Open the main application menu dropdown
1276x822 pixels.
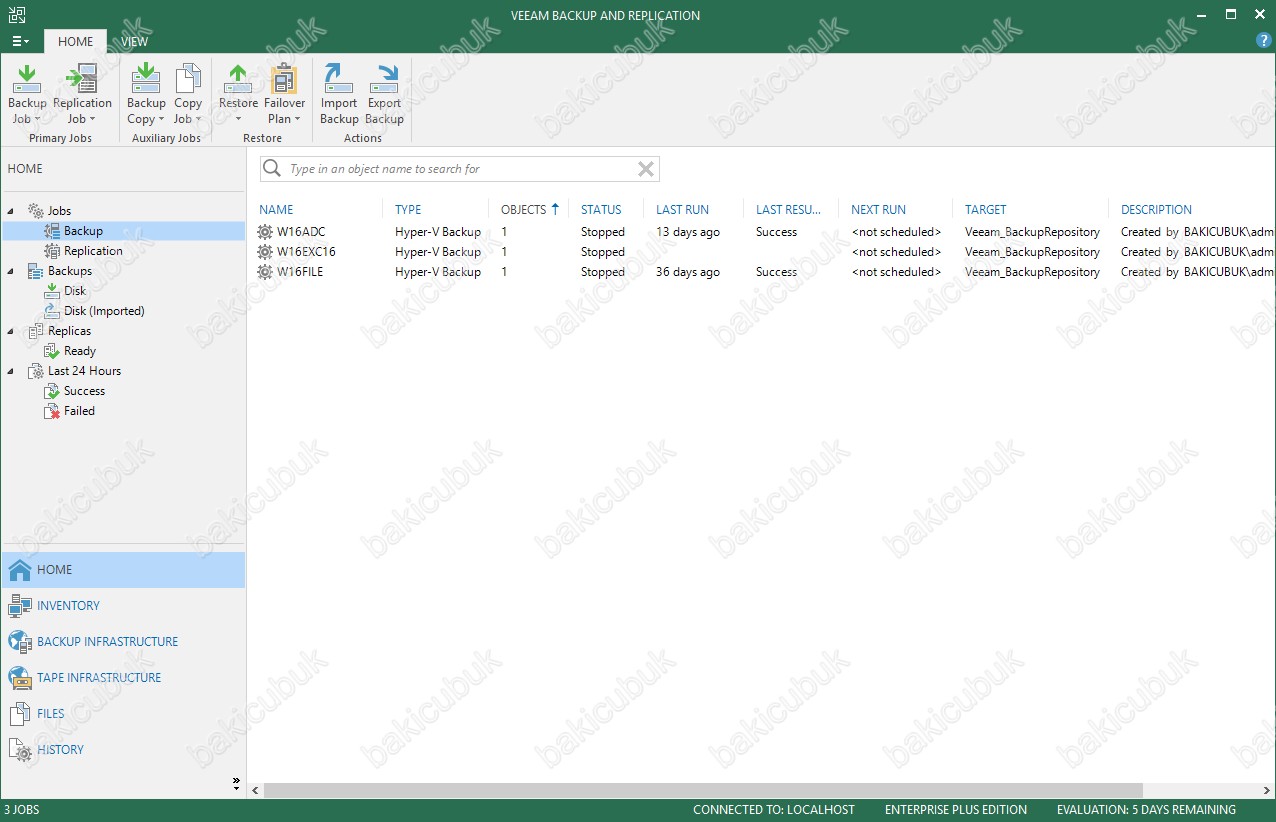[20, 41]
